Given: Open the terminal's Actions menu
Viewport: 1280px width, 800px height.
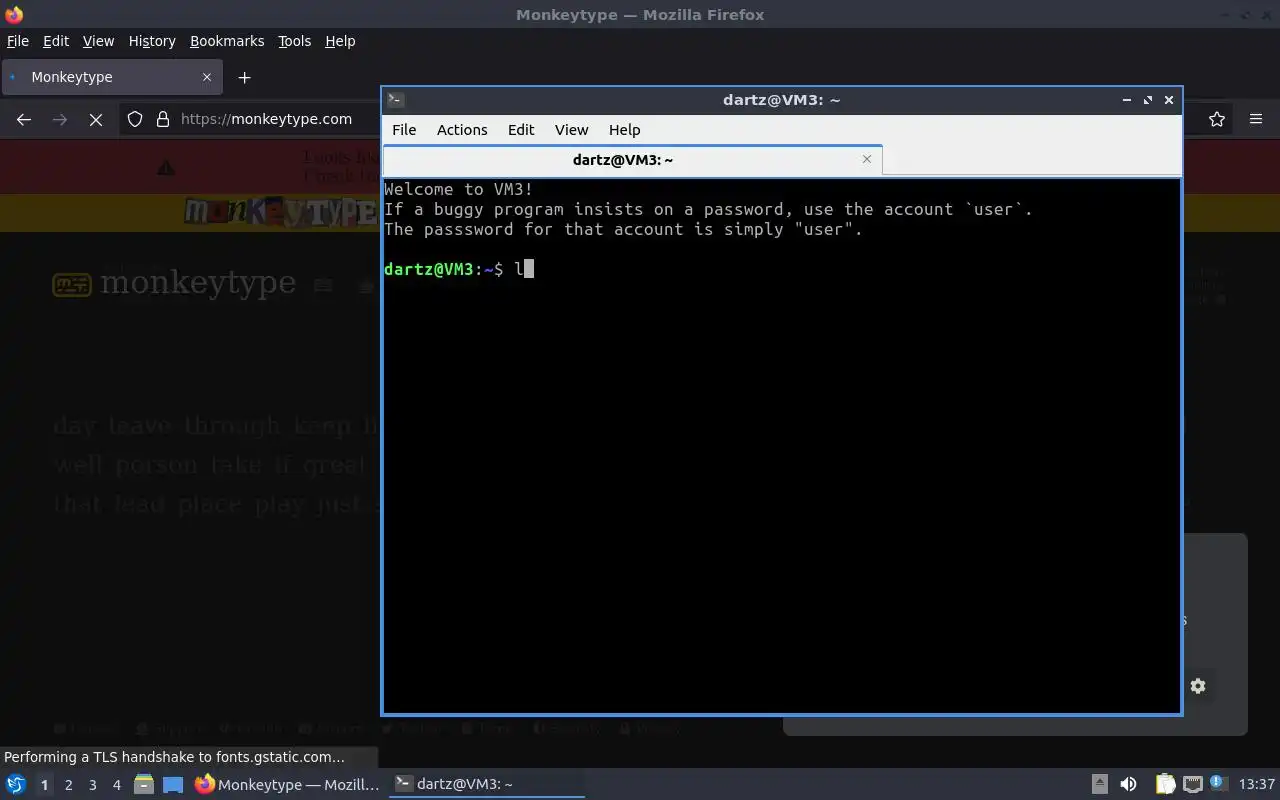Looking at the screenshot, I should [462, 130].
